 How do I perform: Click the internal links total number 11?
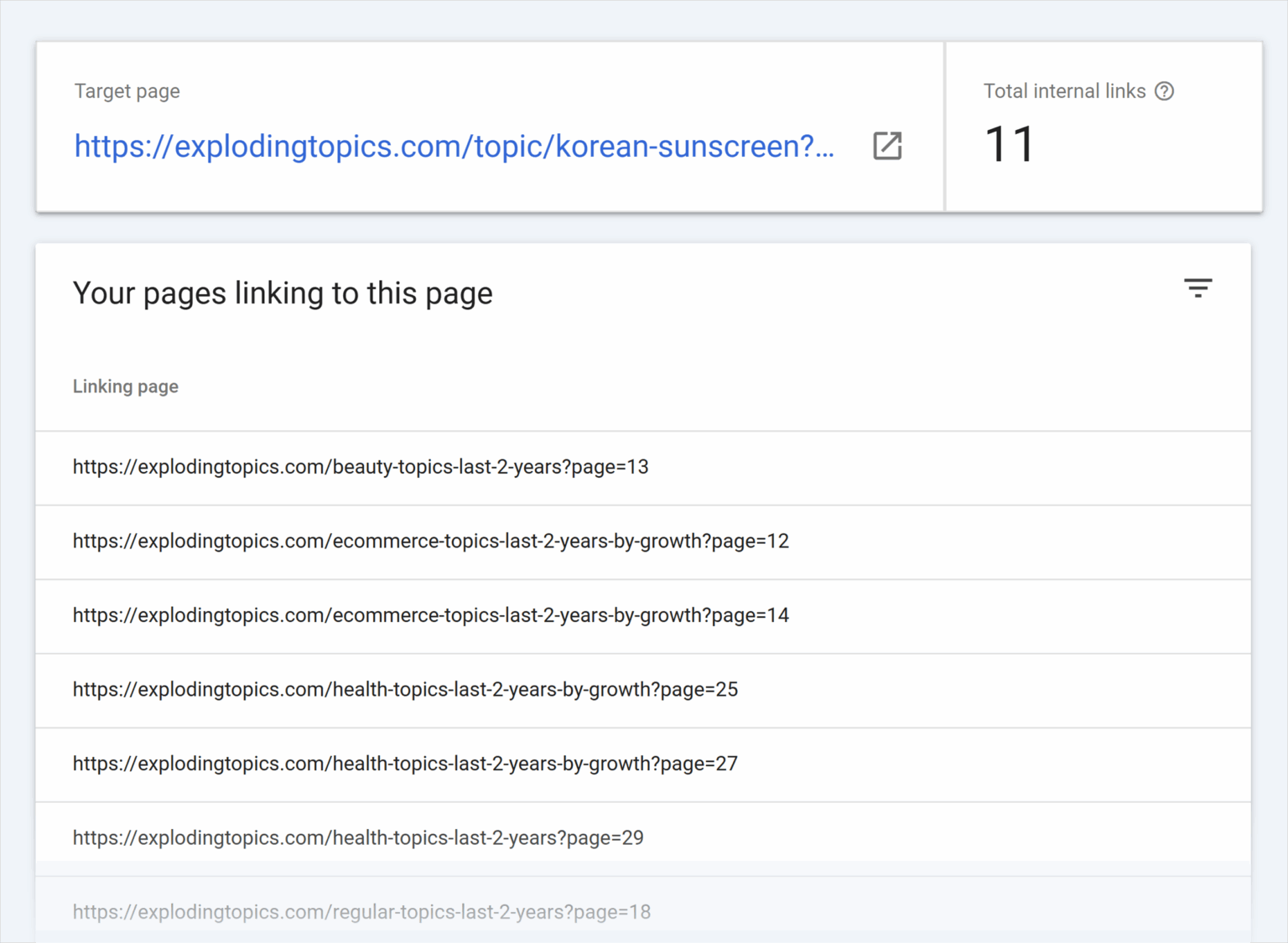point(1010,143)
